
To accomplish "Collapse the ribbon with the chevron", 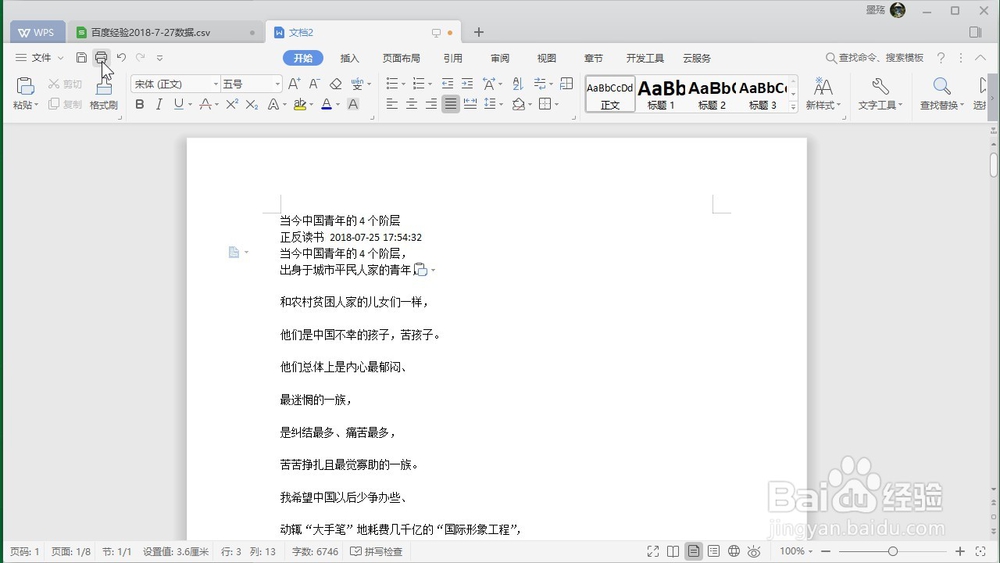I will [980, 57].
